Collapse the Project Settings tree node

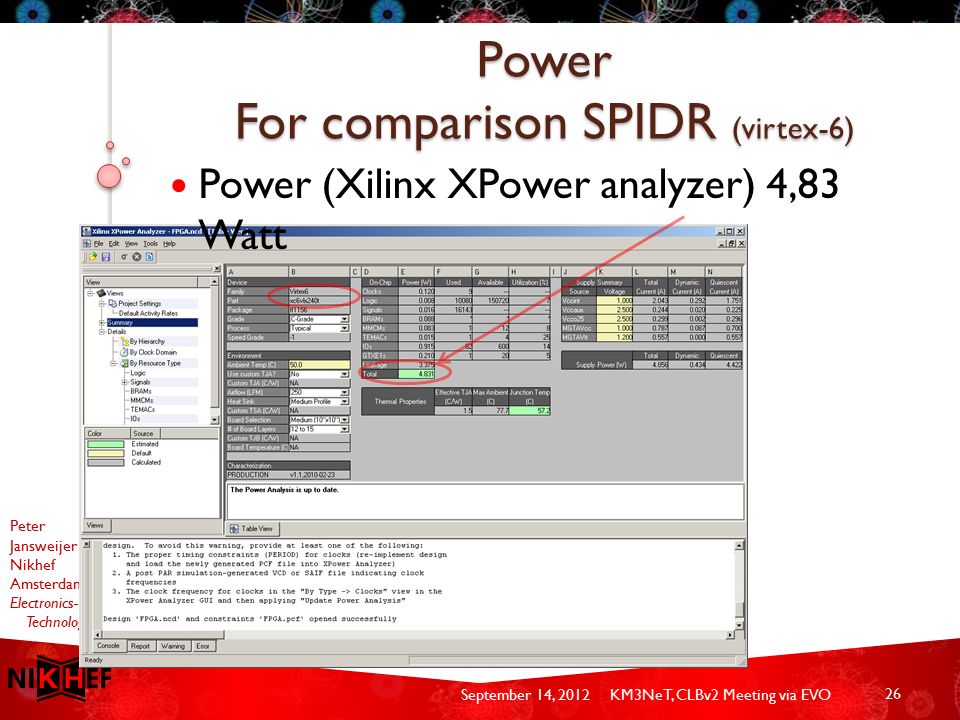[102, 304]
